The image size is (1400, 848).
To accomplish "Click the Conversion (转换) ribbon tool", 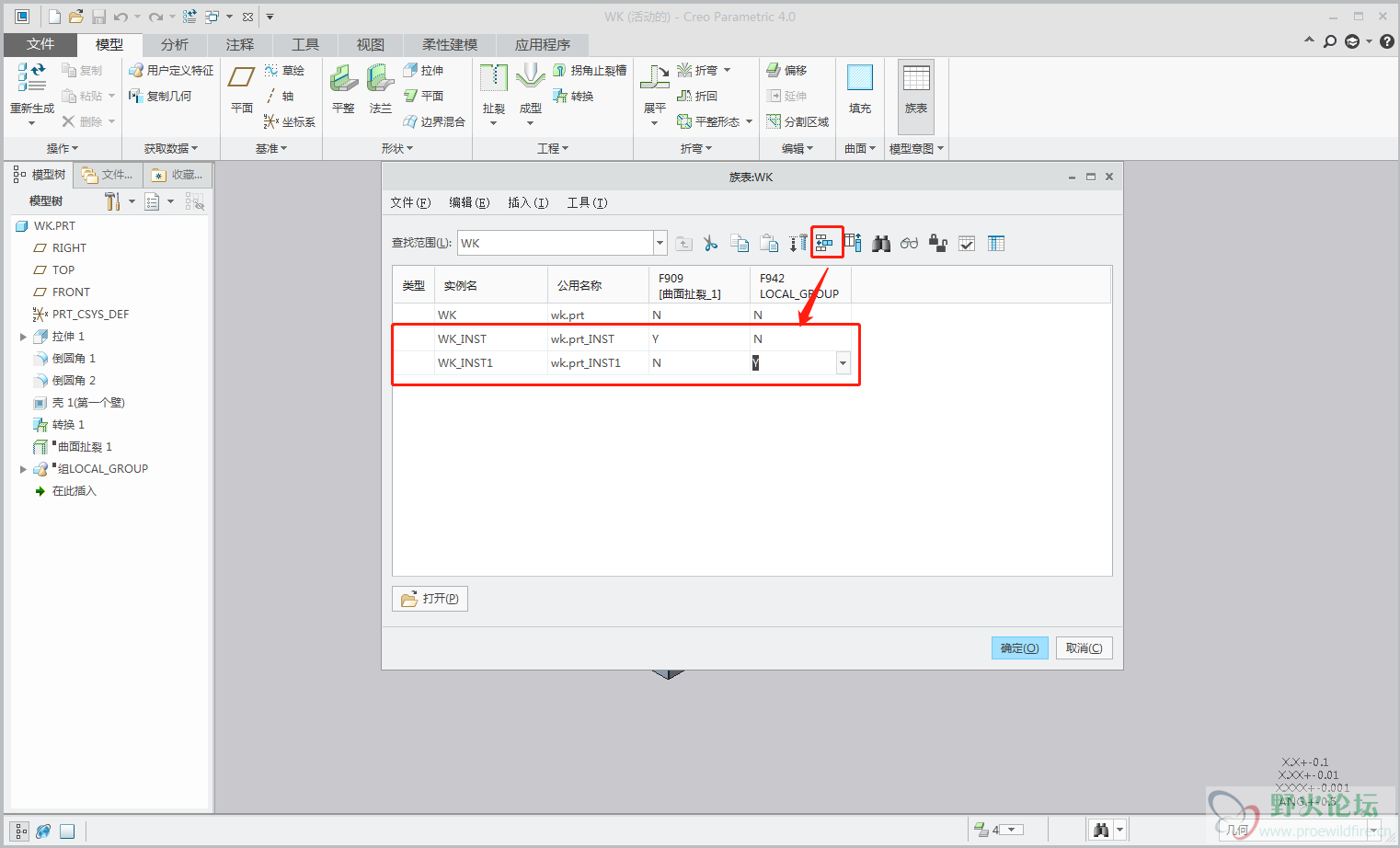I will click(573, 96).
